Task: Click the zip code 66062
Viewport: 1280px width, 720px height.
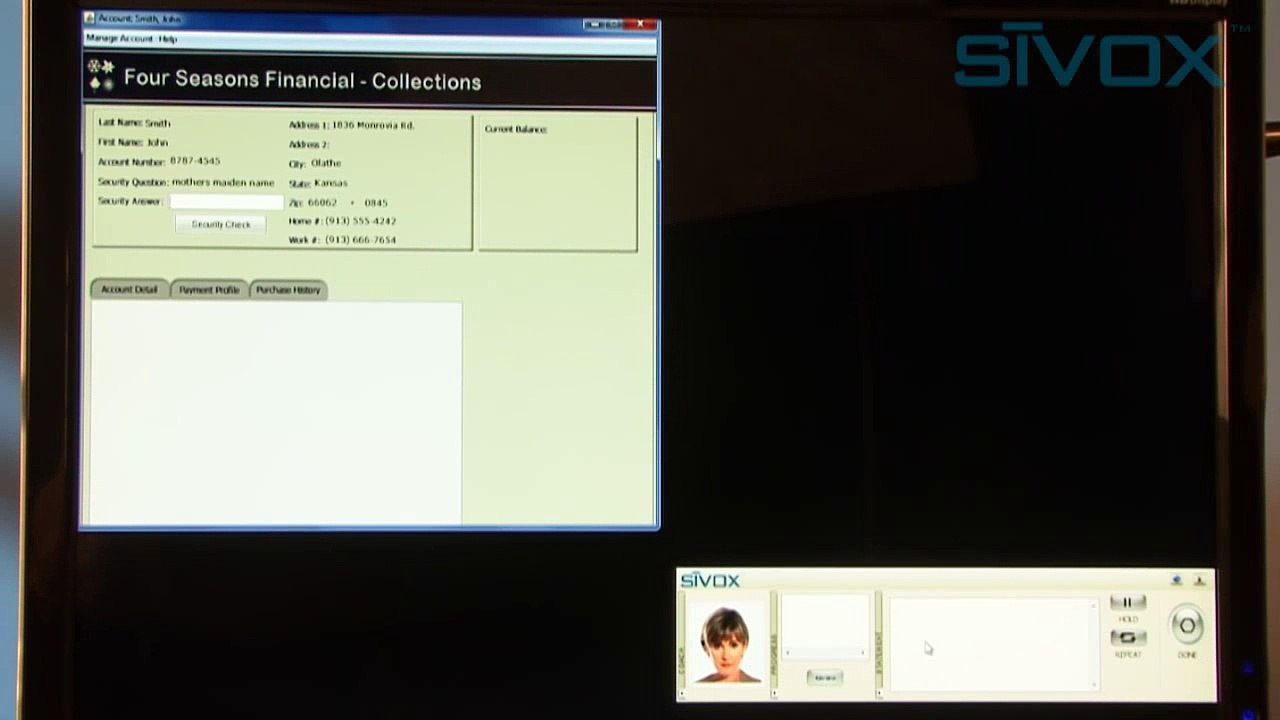Action: tap(322, 203)
